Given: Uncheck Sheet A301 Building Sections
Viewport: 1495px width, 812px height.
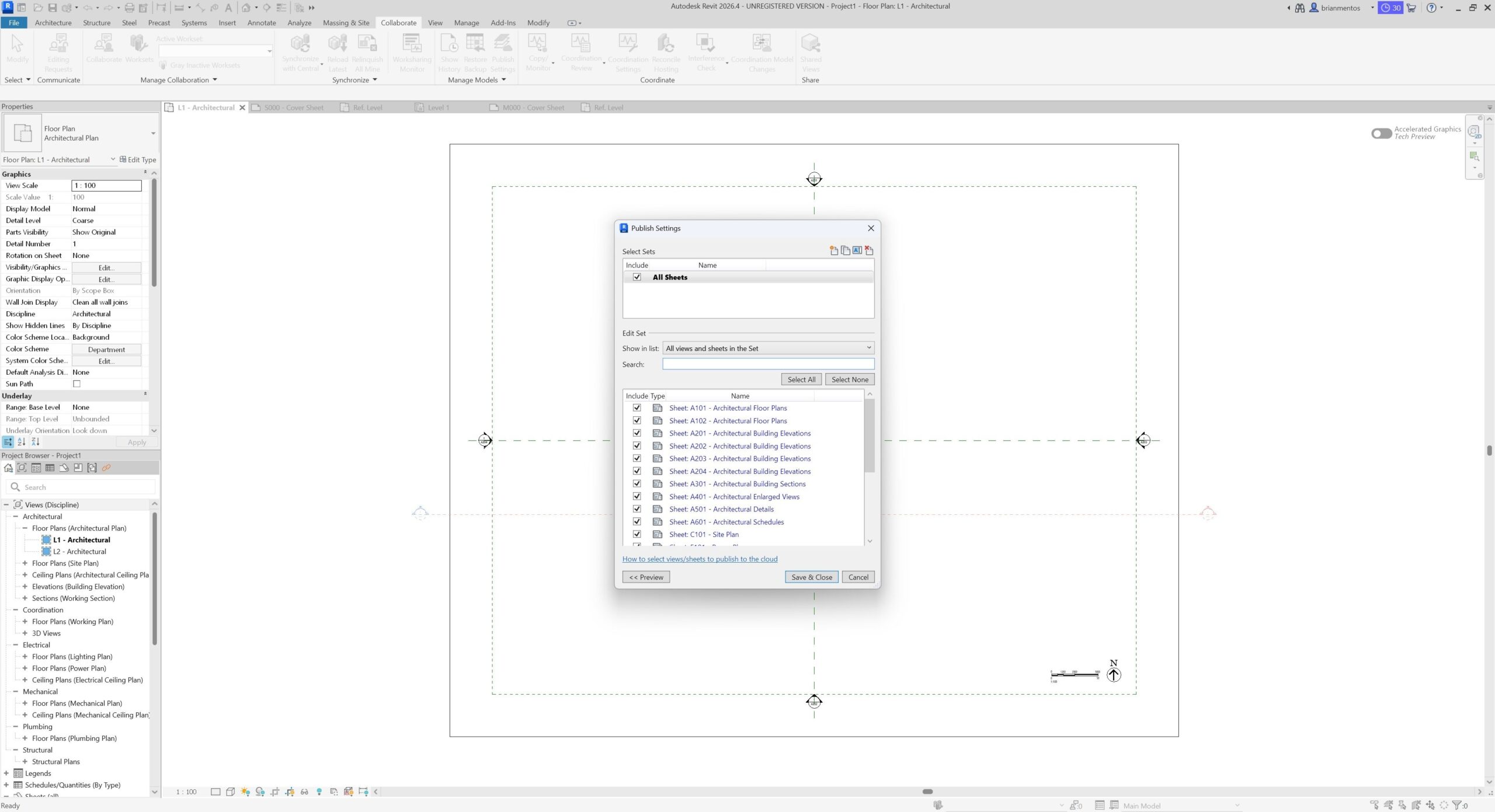Looking at the screenshot, I should coord(637,484).
